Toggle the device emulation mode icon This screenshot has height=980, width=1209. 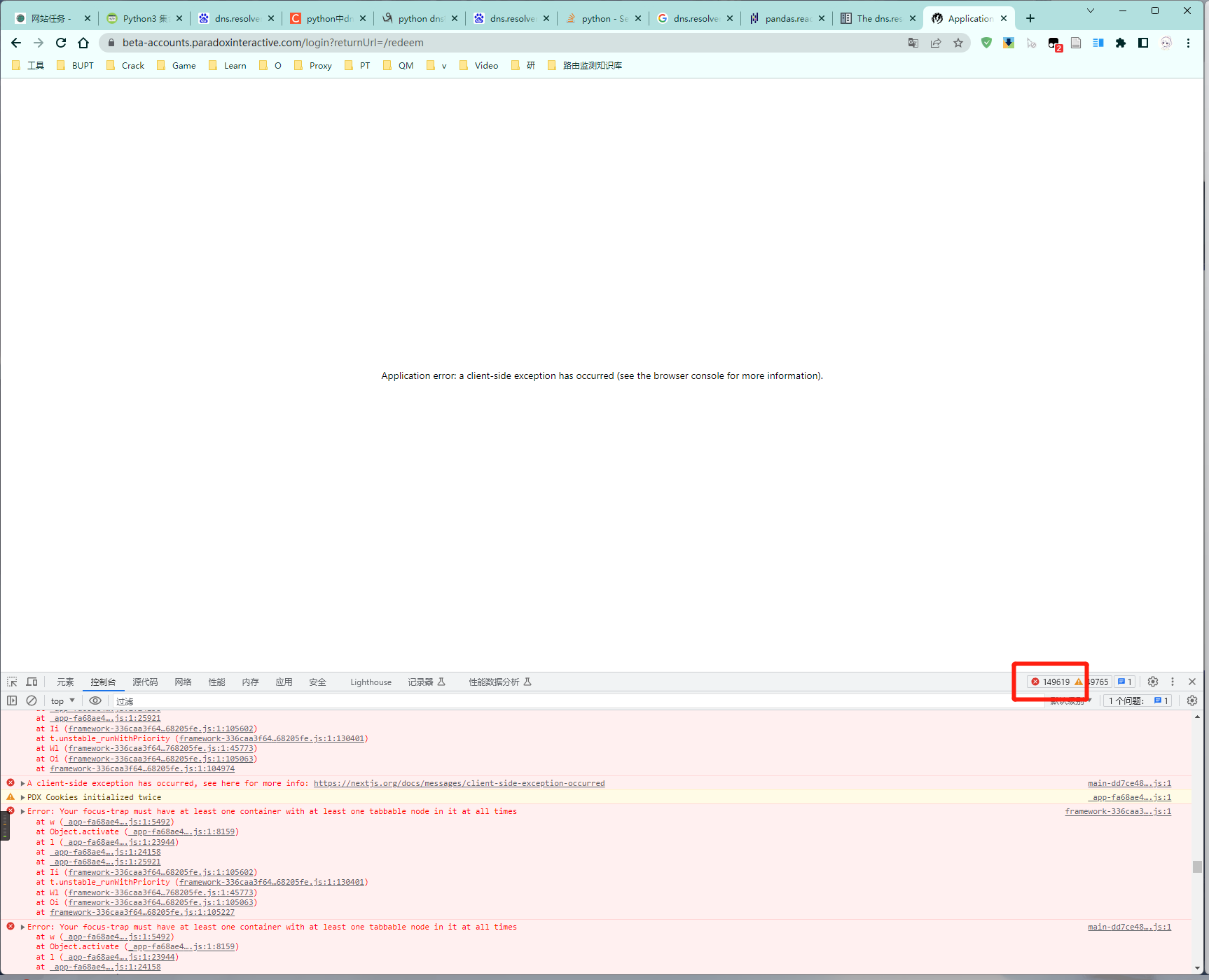[32, 681]
